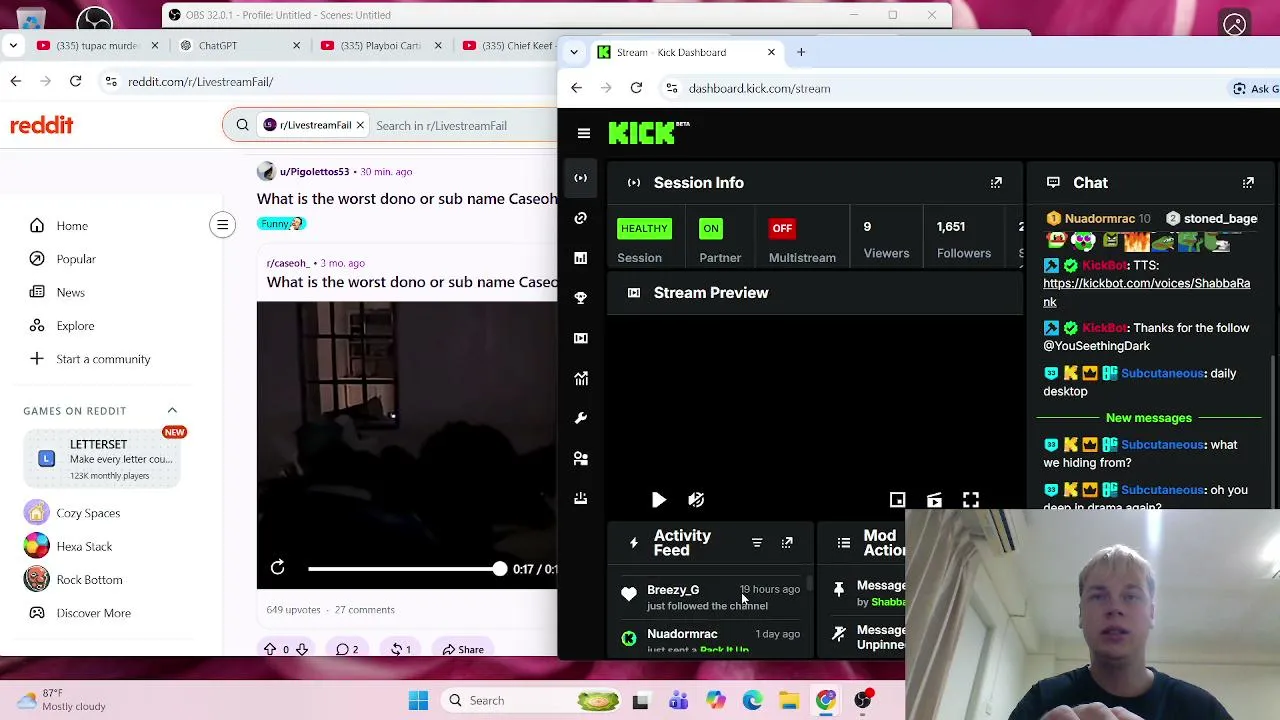Switch to the Playboi Carti YouTube tab
The width and height of the screenshot is (1280, 720).
382,45
